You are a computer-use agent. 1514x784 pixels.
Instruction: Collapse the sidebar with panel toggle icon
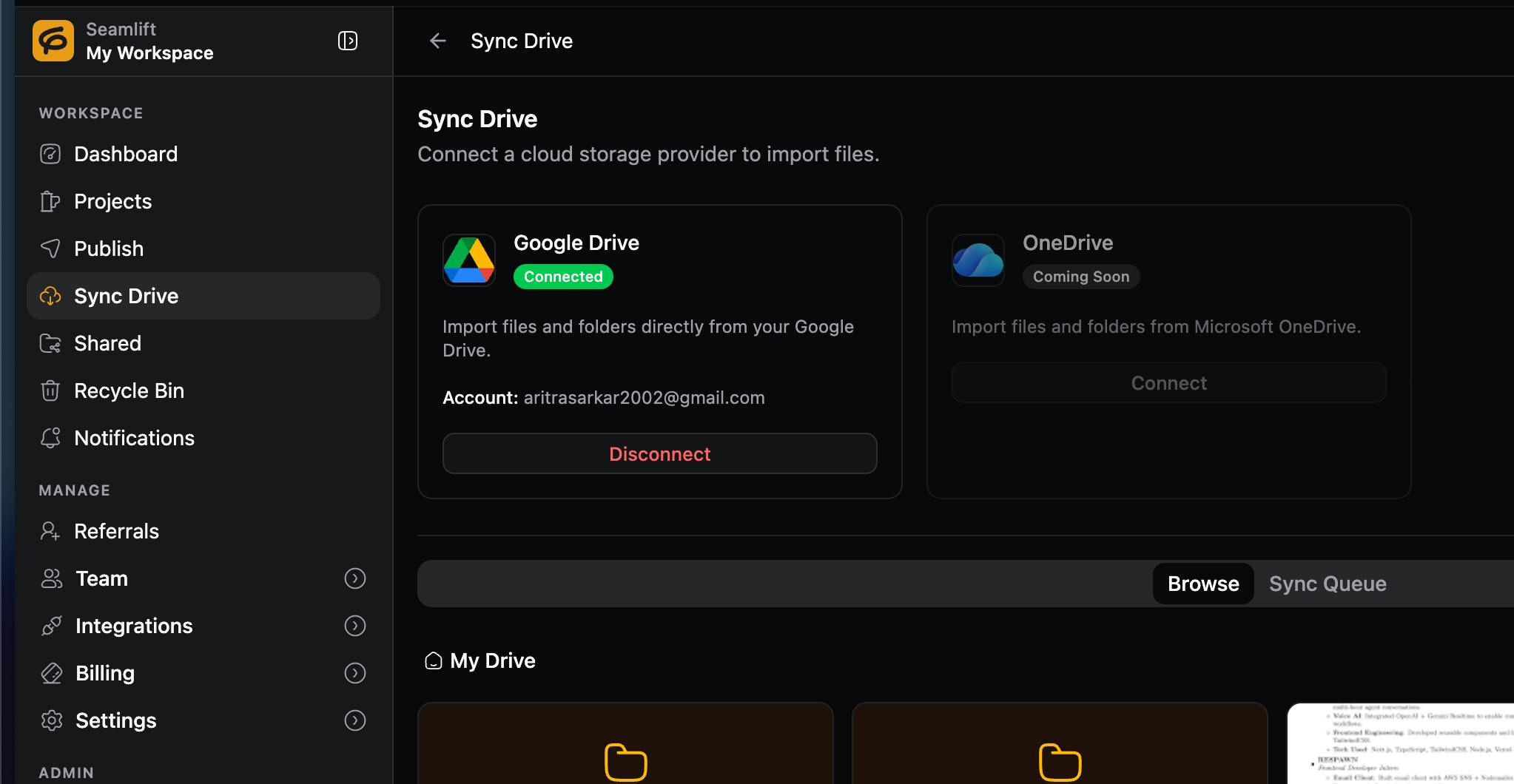click(x=348, y=41)
